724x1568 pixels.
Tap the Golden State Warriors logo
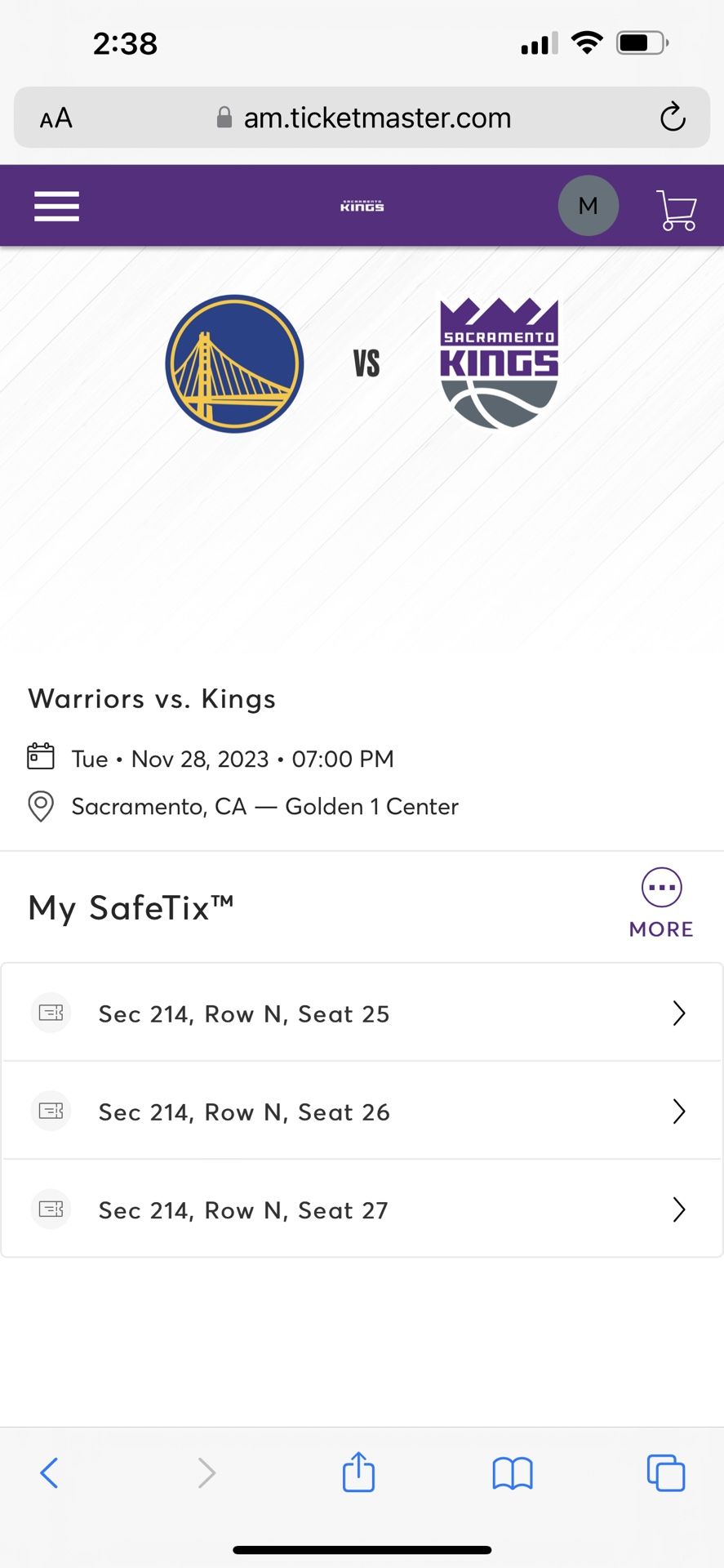[234, 363]
